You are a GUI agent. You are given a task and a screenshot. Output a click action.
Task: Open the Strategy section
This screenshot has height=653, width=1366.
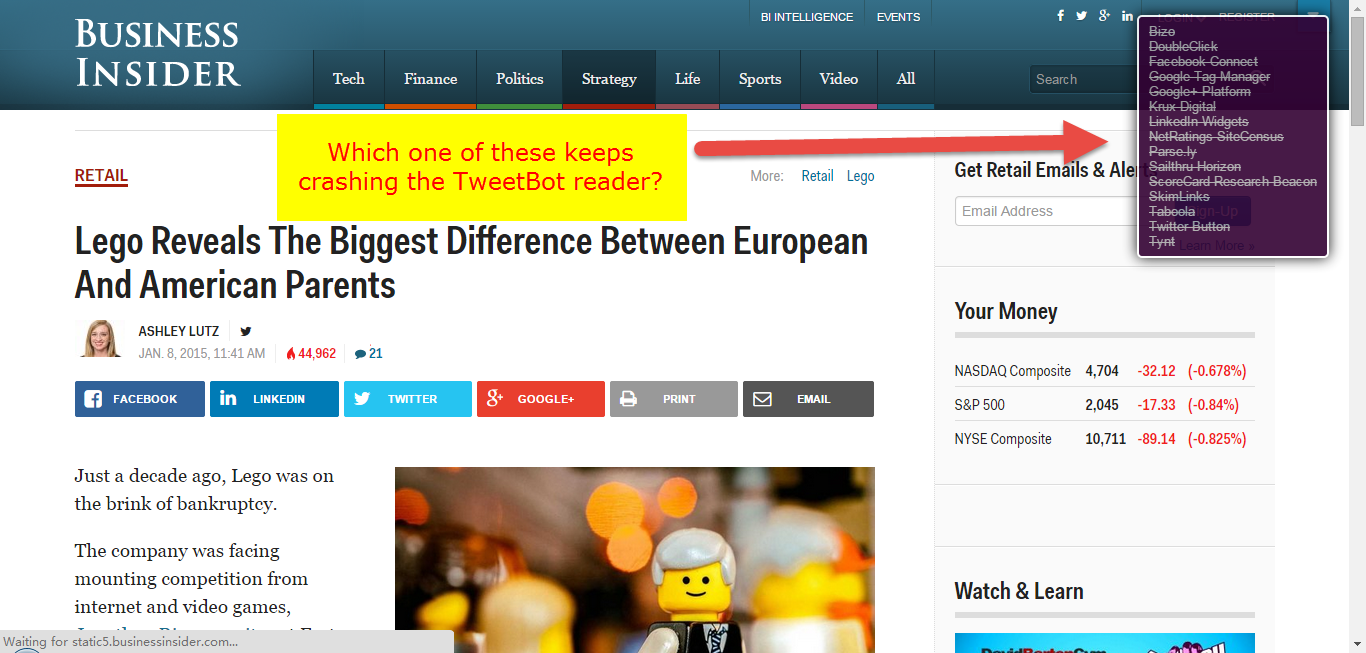(609, 79)
